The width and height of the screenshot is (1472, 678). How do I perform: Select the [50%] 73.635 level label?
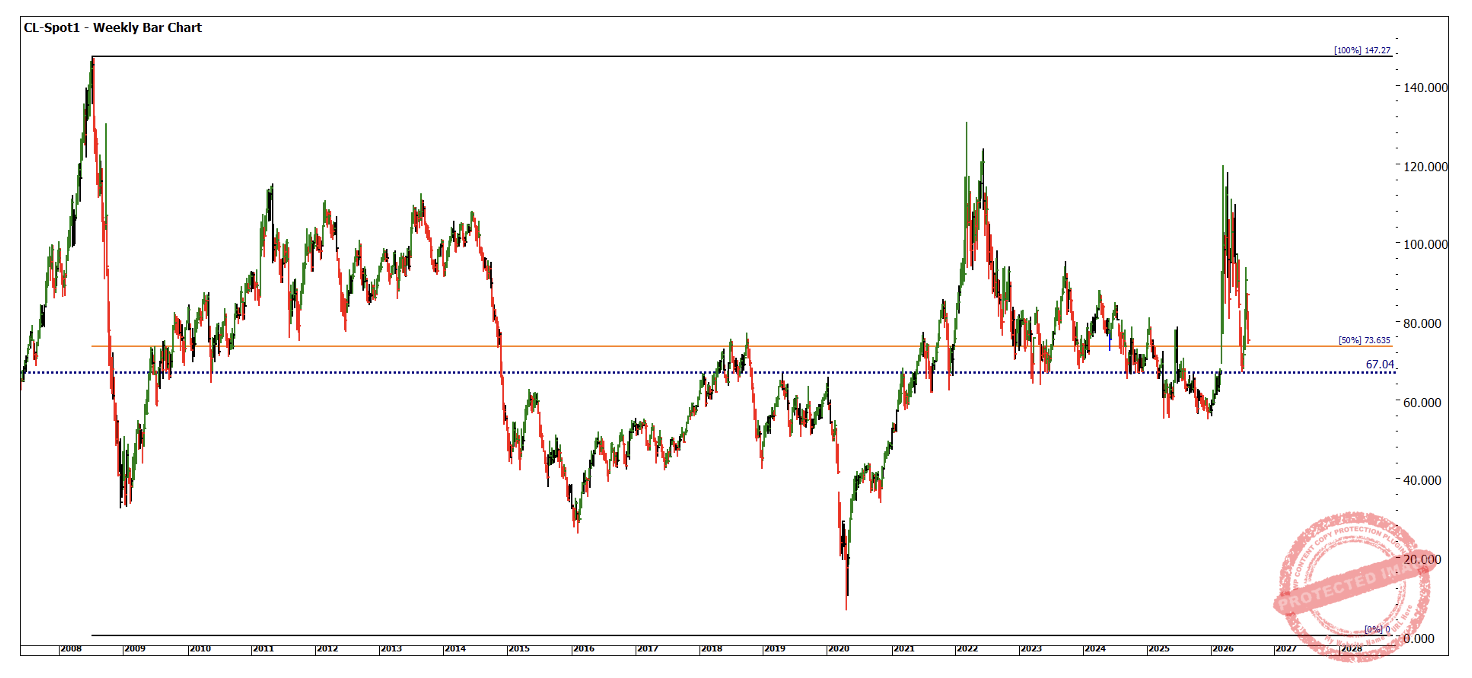pos(1365,340)
